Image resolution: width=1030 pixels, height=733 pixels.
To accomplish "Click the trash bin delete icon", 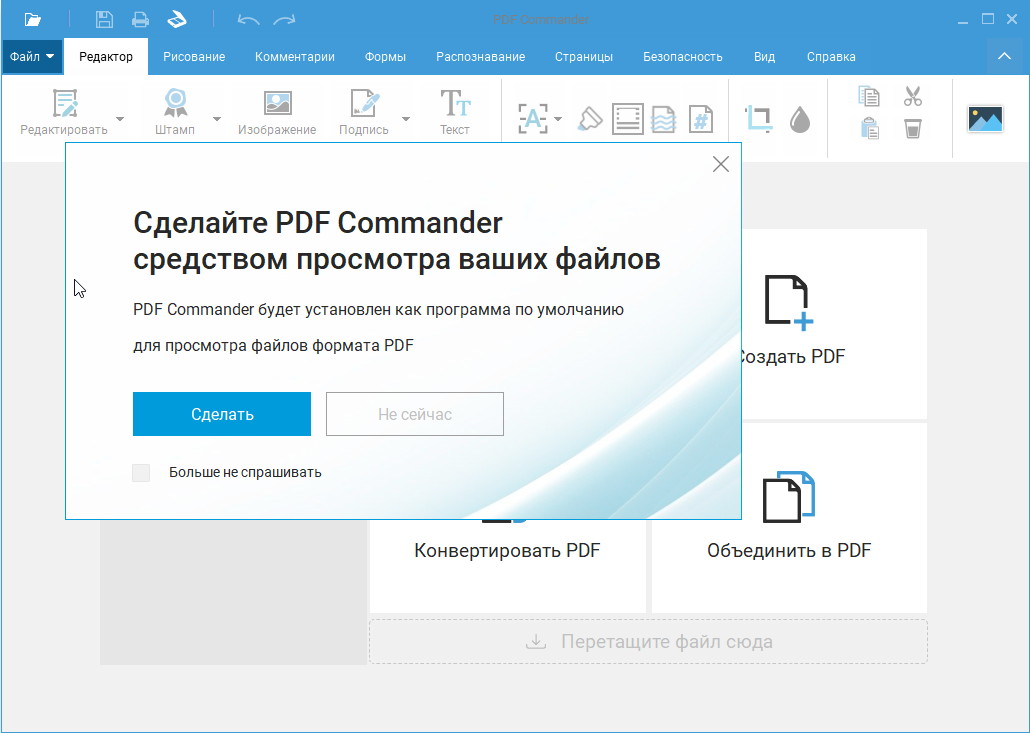I will pos(912,128).
